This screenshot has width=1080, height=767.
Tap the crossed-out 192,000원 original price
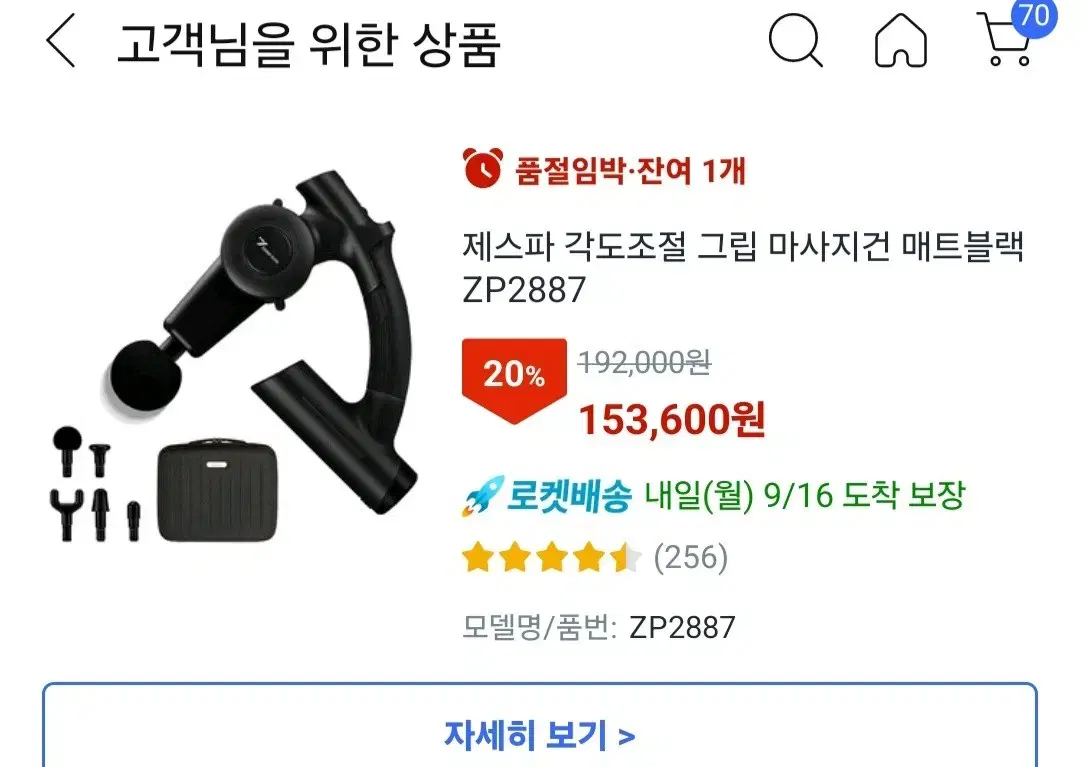[x=645, y=361]
